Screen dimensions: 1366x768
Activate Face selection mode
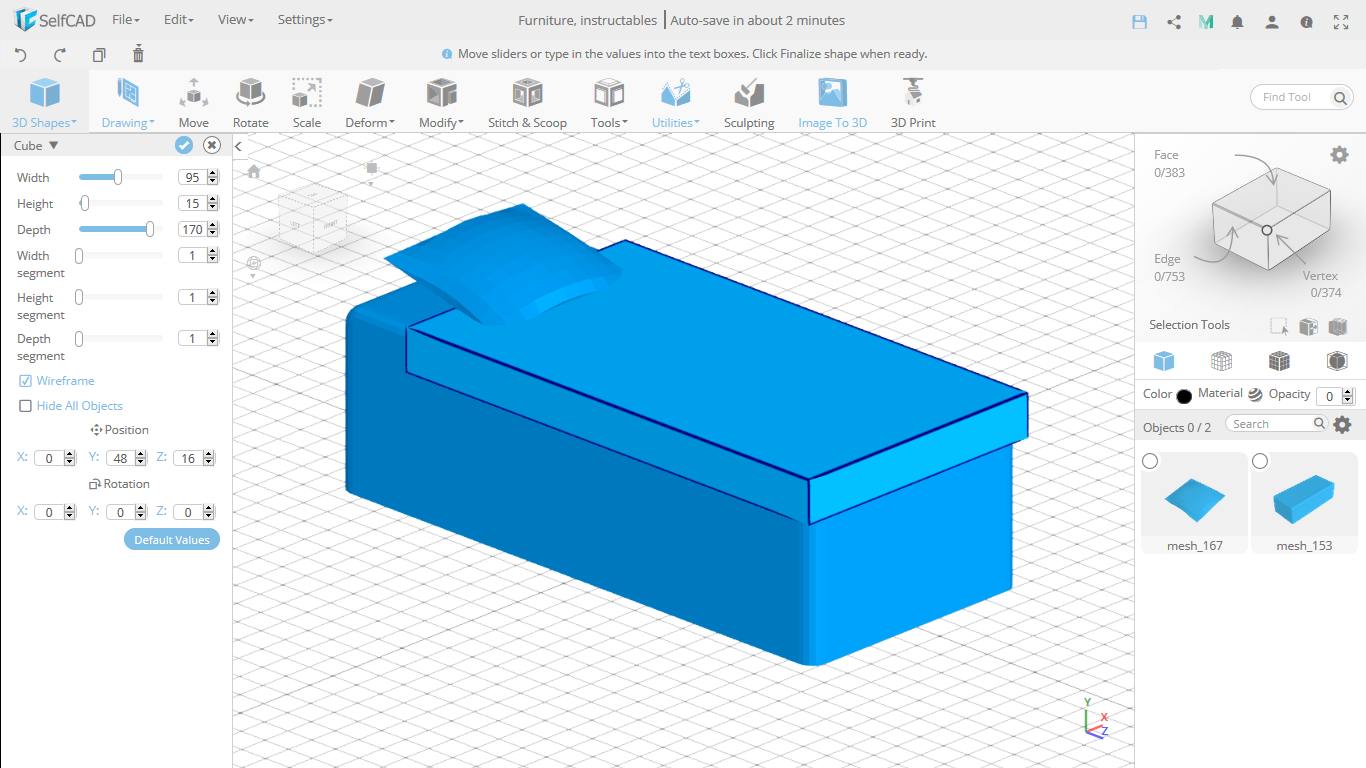[x=1166, y=155]
